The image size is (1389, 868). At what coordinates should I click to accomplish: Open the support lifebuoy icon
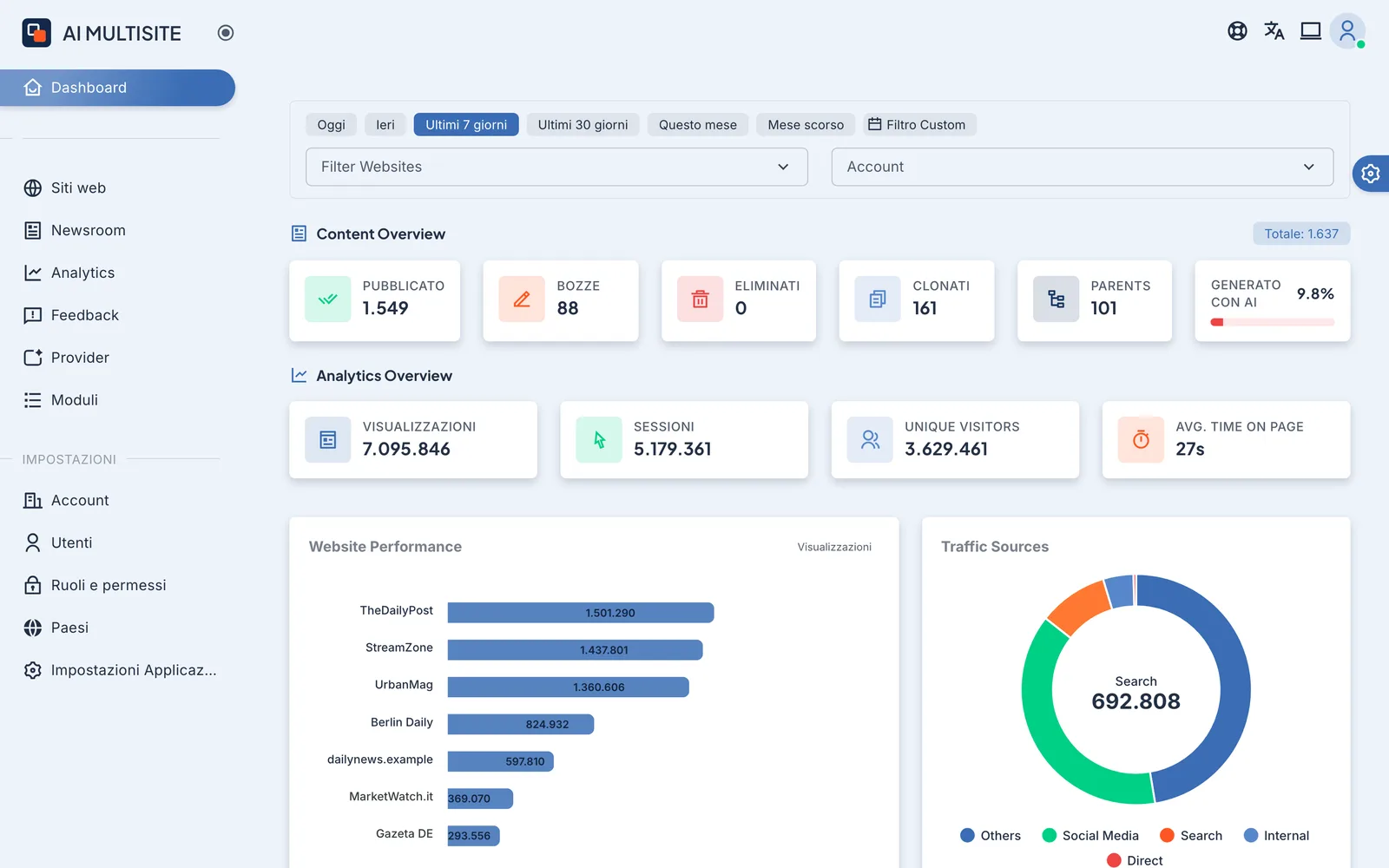coord(1237,31)
